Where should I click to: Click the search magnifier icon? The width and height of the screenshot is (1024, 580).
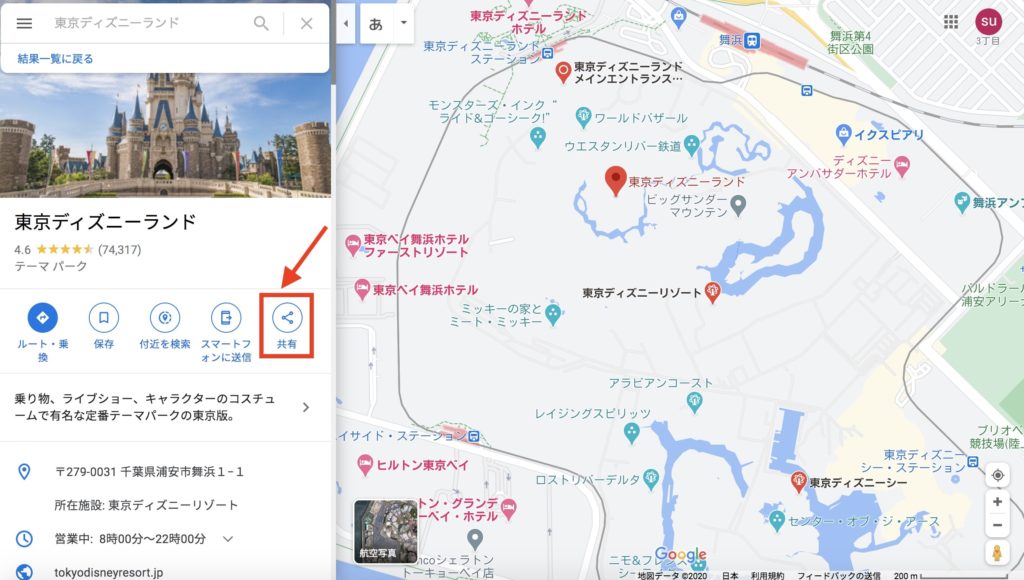(261, 24)
